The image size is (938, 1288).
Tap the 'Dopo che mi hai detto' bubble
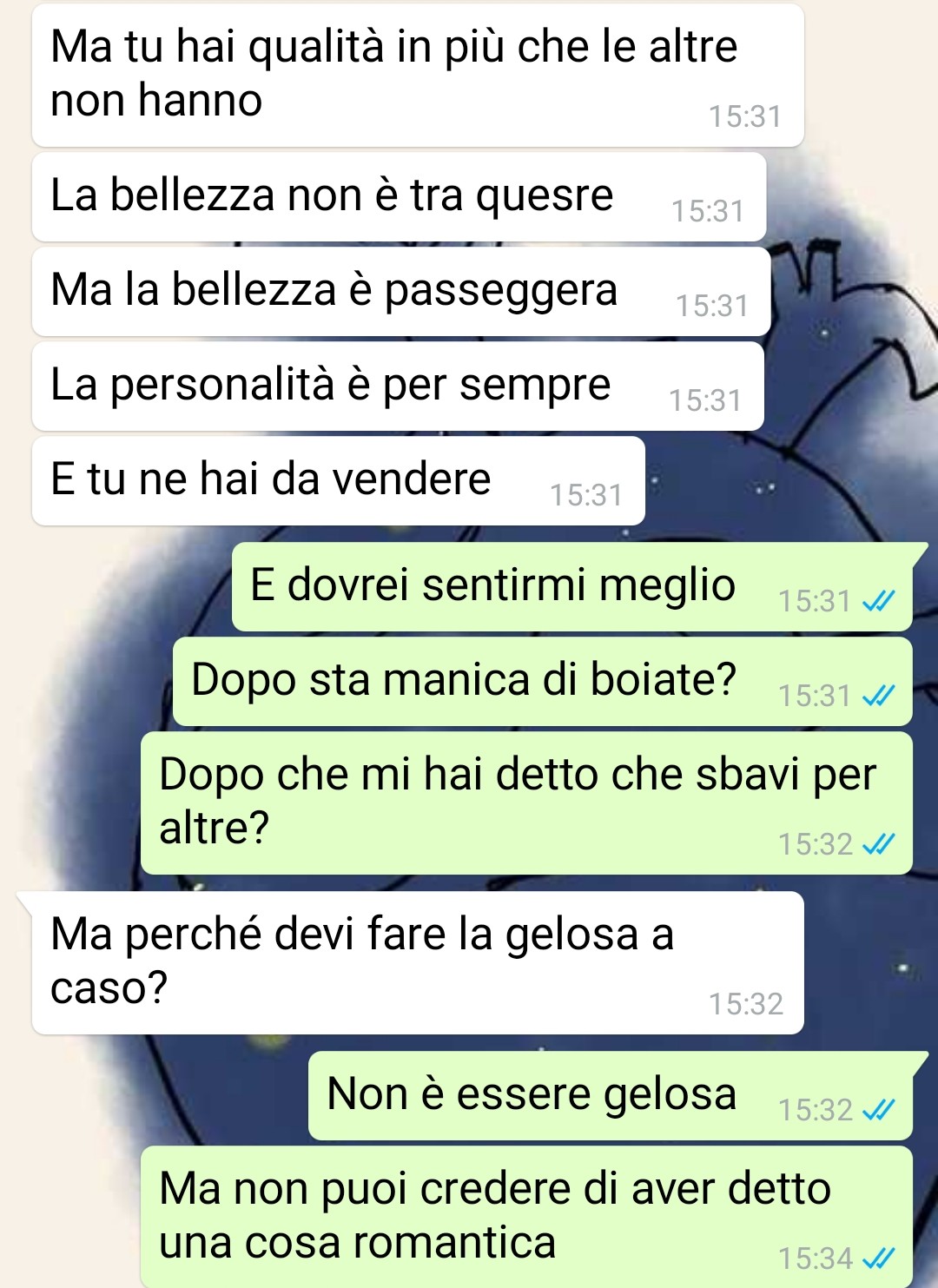[526, 803]
